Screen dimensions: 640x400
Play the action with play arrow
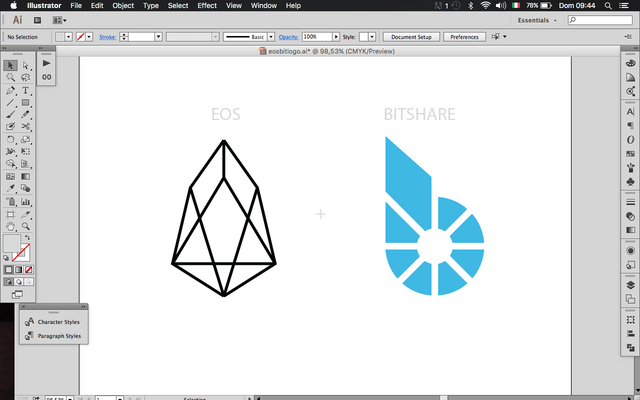click(x=47, y=63)
